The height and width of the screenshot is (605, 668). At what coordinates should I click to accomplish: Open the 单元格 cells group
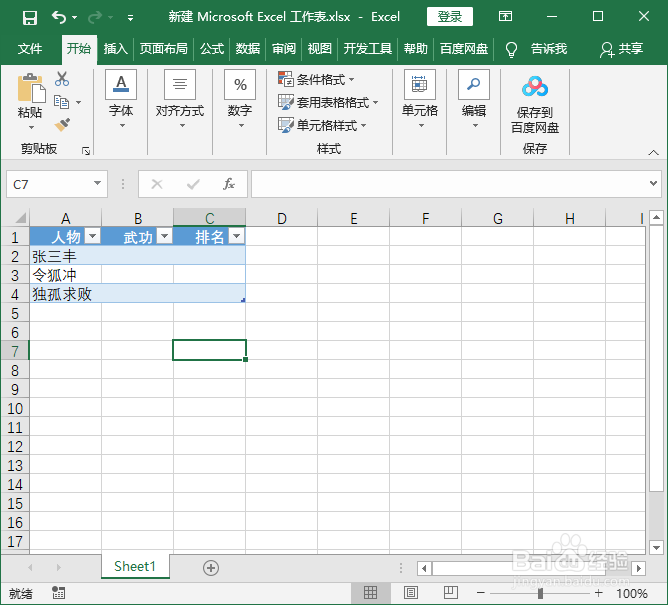(x=420, y=99)
